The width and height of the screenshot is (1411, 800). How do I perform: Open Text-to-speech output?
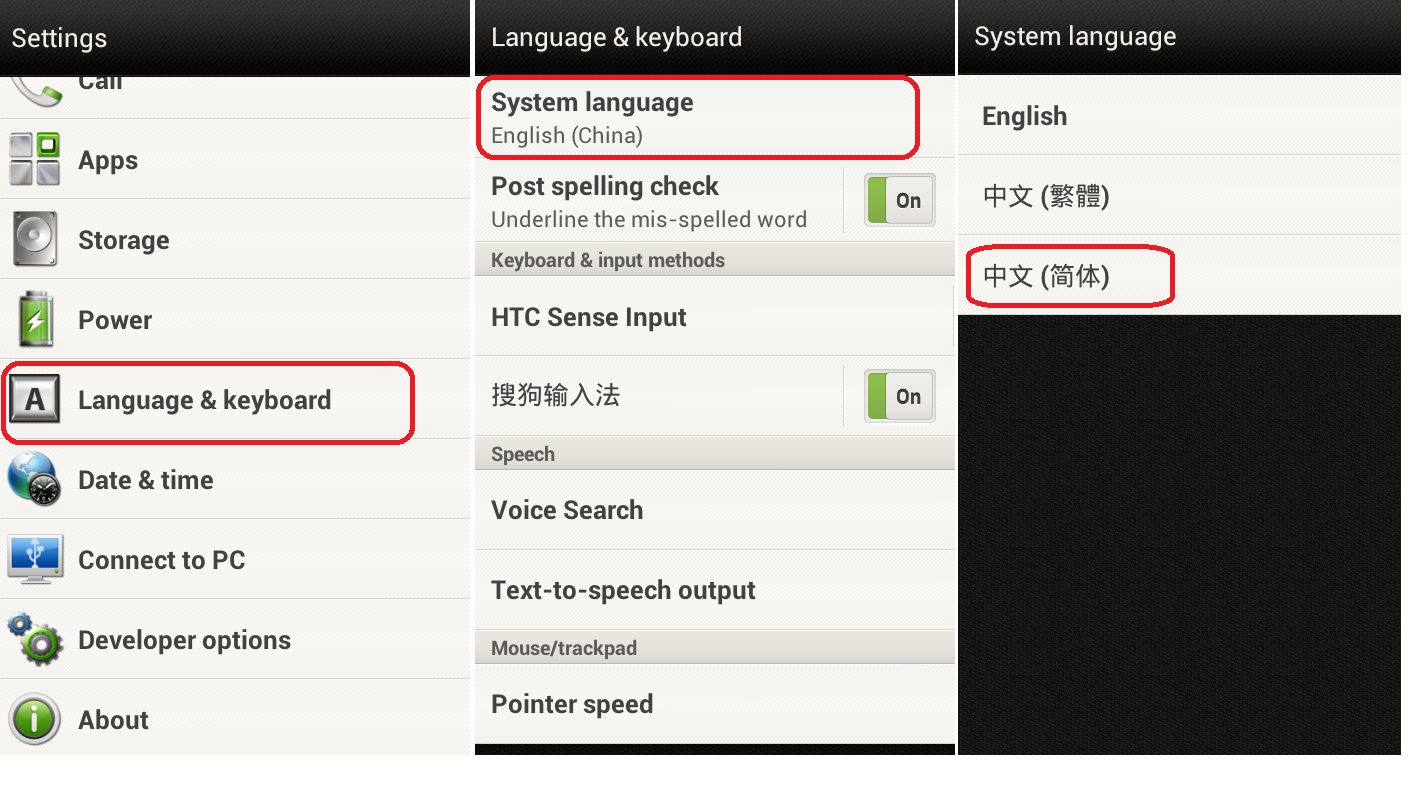pyautogui.click(x=715, y=590)
